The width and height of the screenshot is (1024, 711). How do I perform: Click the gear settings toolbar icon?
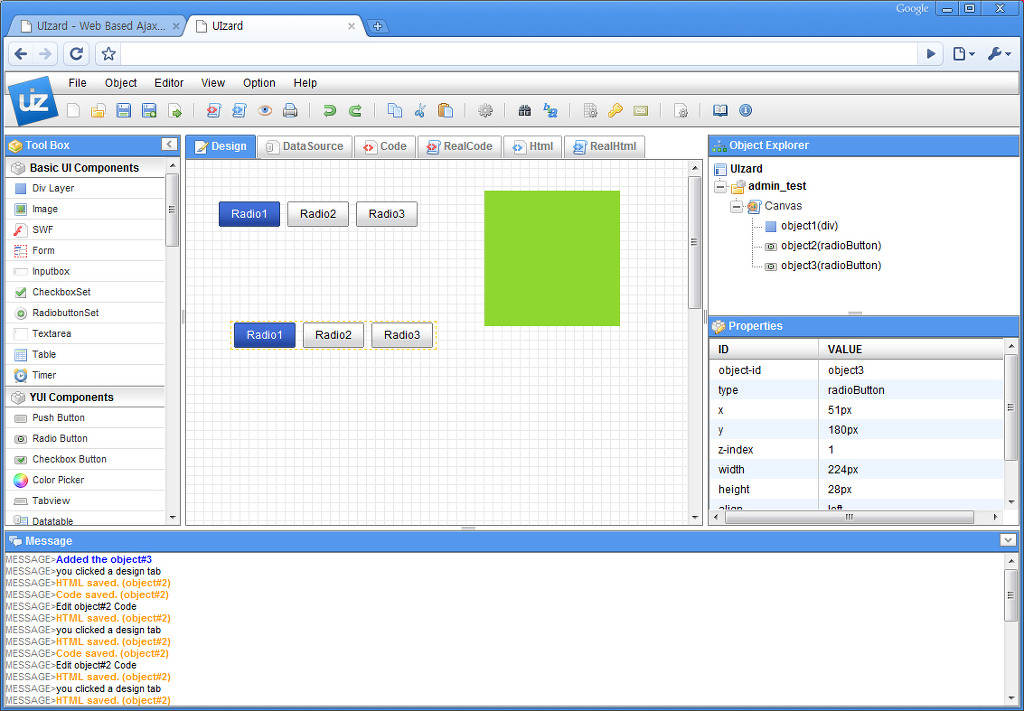pyautogui.click(x=485, y=111)
